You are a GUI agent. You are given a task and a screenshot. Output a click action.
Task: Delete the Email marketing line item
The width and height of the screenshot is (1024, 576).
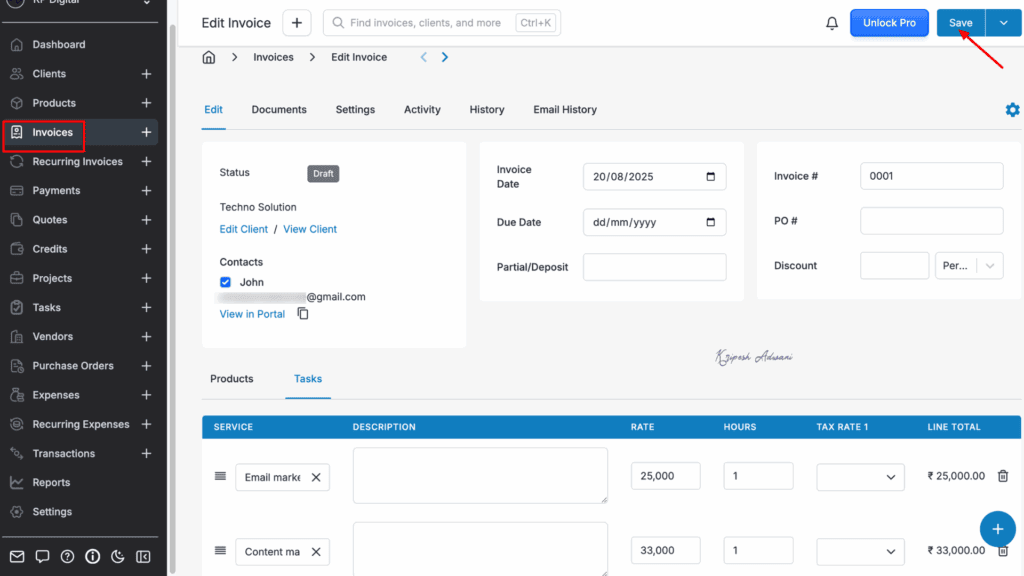[x=1003, y=476]
